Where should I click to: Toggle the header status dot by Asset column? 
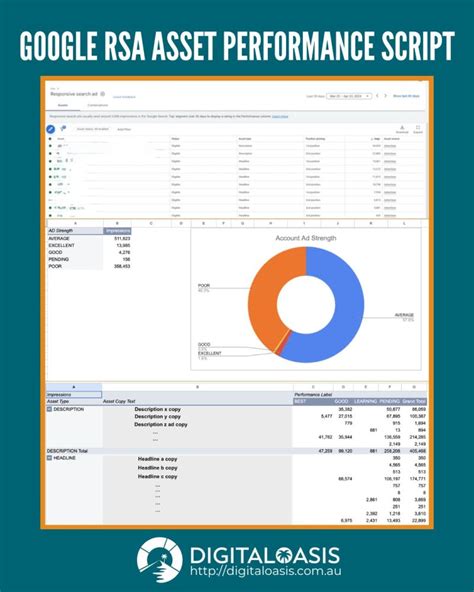pyautogui.click(x=50, y=139)
